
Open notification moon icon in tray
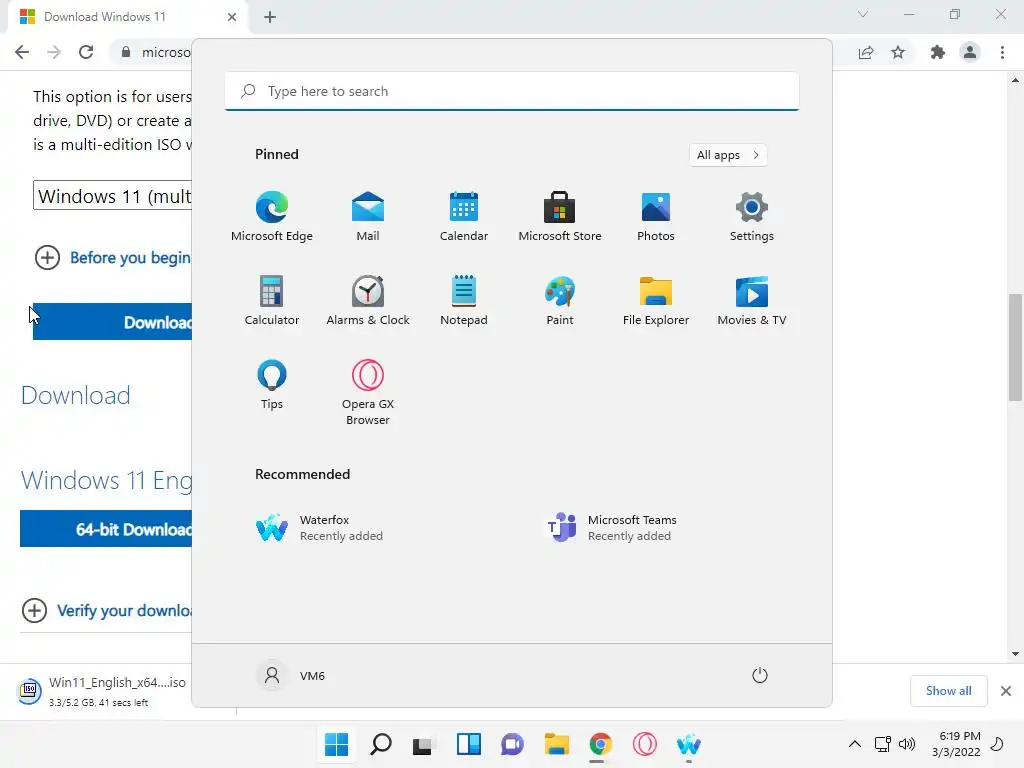click(x=997, y=744)
